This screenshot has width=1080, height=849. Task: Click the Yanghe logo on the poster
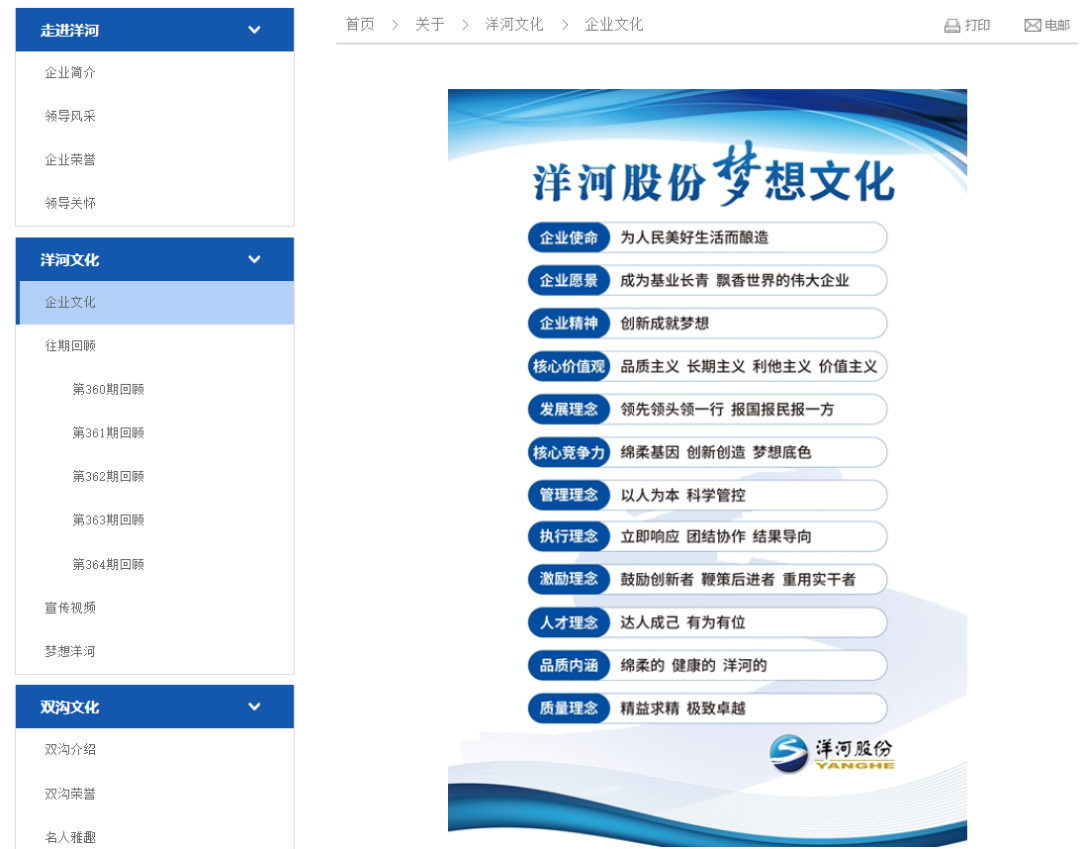pyautogui.click(x=832, y=754)
